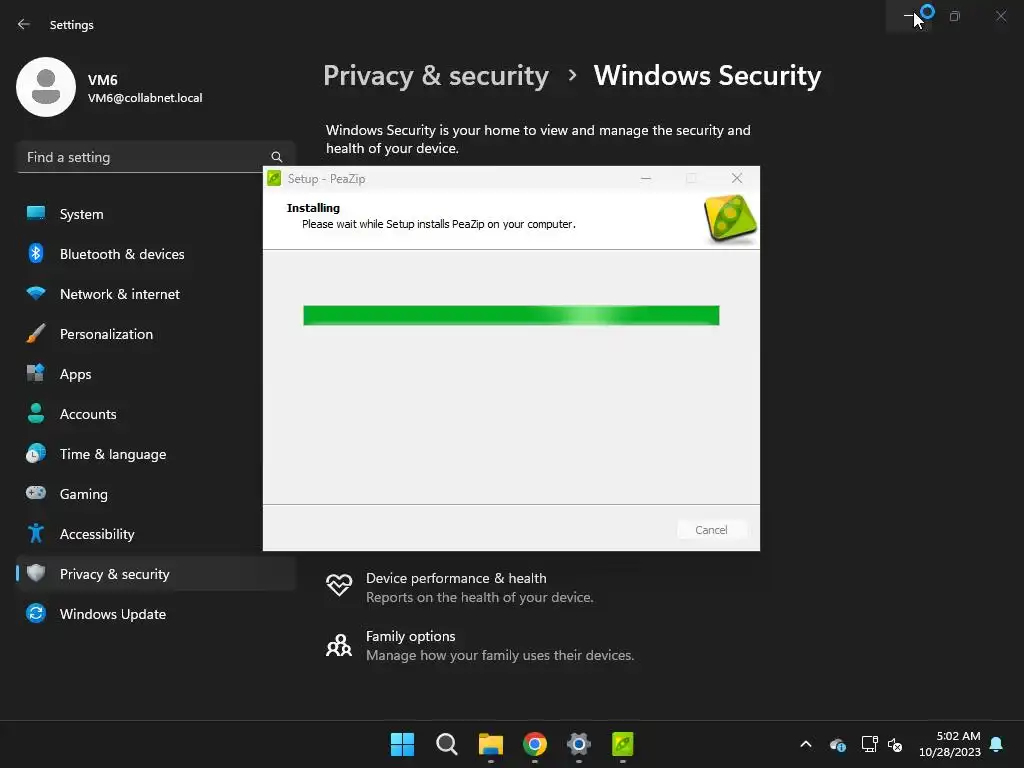Click the family people icon

[x=339, y=645]
